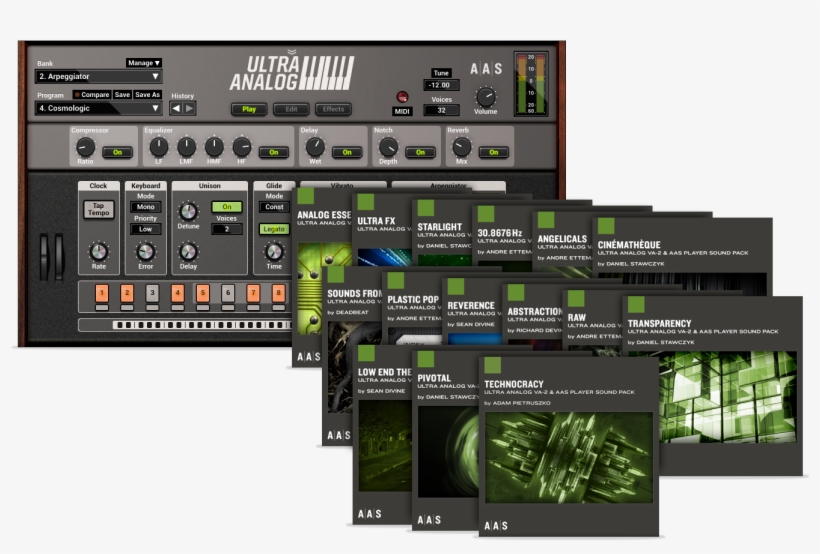Open the Program dropdown showing 4. Cosmologic
Image resolution: width=820 pixels, height=554 pixels.
(x=98, y=108)
